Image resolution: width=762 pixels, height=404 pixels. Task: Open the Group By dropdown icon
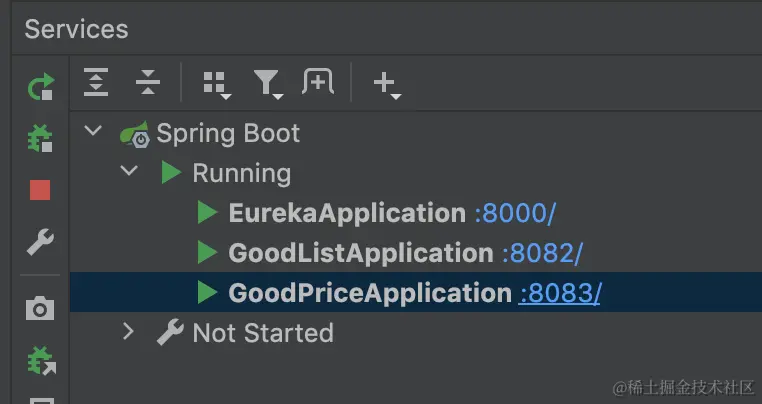pyautogui.click(x=216, y=85)
